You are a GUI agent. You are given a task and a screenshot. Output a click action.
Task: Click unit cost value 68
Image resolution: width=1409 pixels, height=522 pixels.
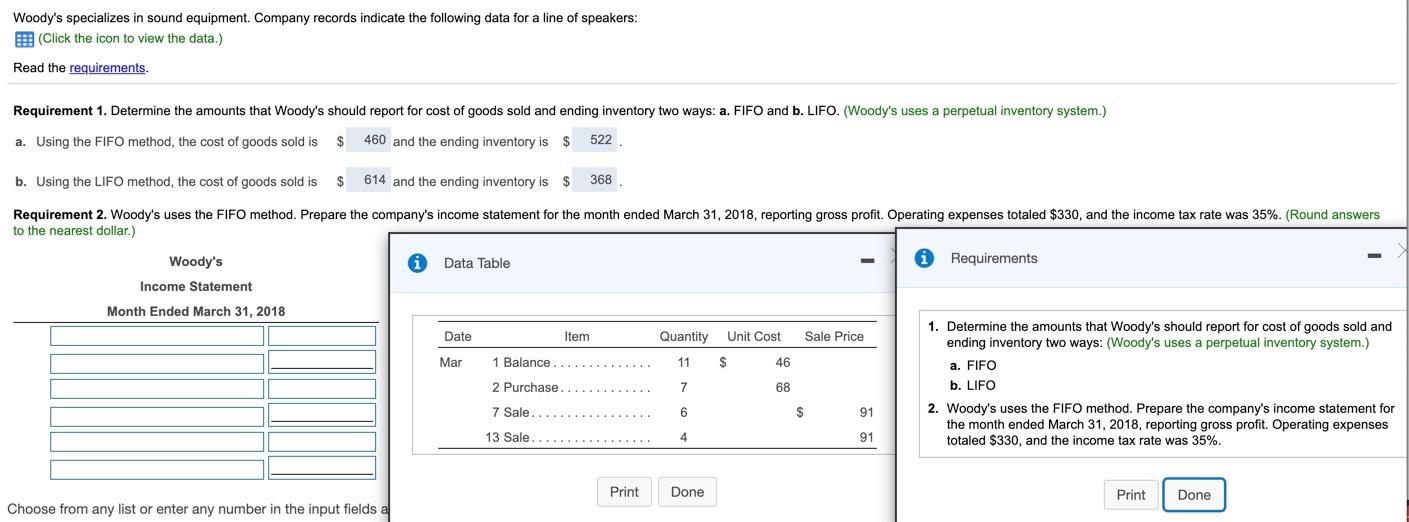pyautogui.click(x=782, y=387)
